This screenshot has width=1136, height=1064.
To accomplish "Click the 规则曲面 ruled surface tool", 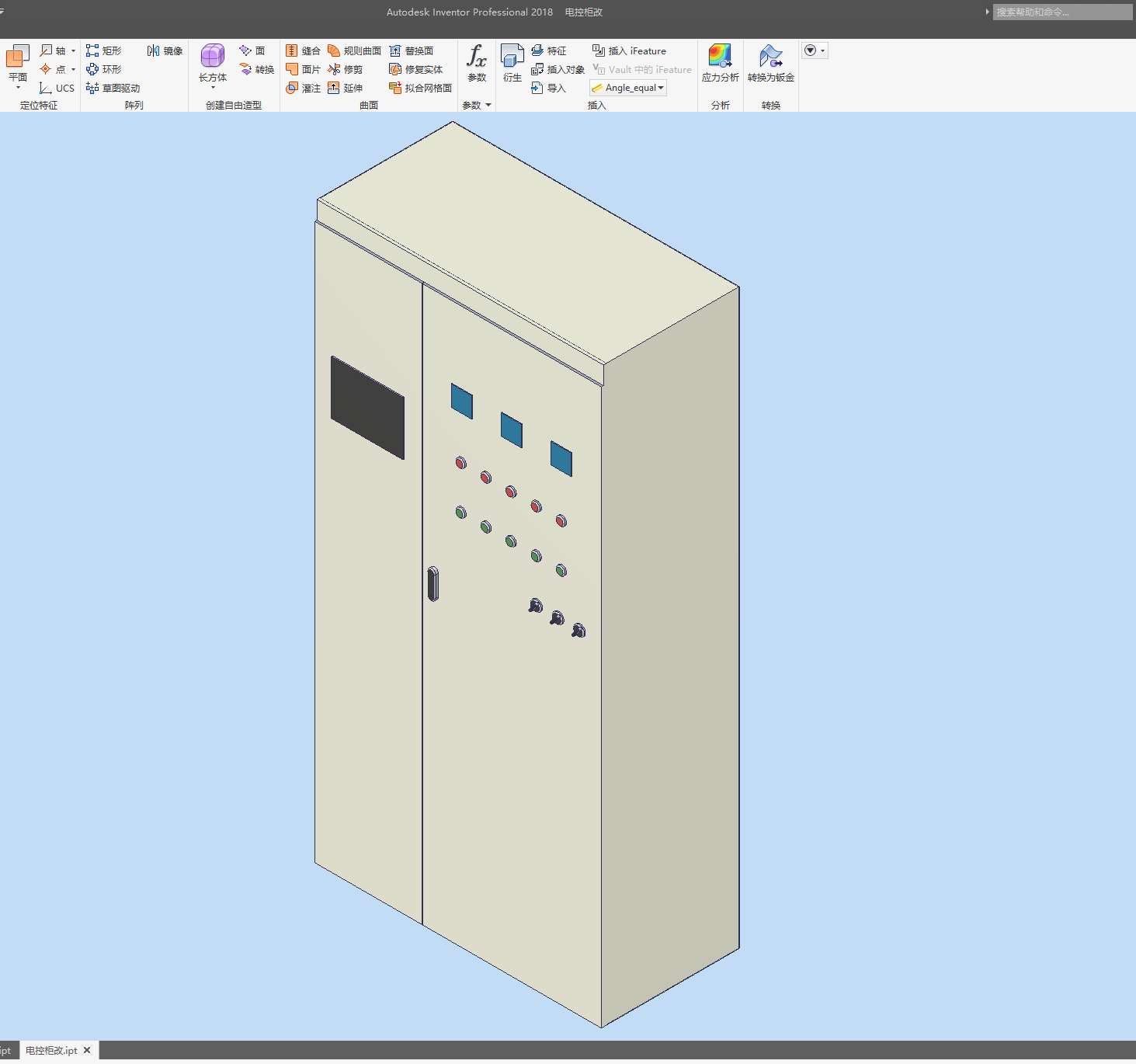I will tap(354, 50).
